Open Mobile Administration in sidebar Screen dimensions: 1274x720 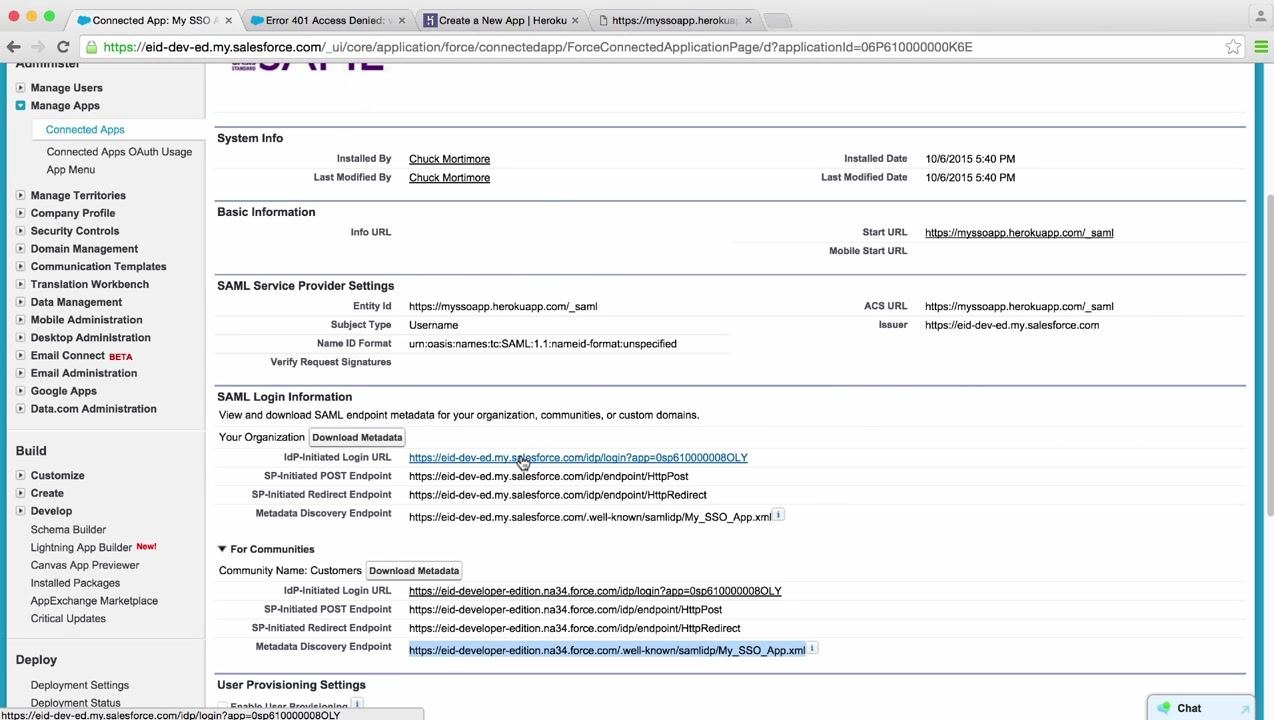pos(86,320)
